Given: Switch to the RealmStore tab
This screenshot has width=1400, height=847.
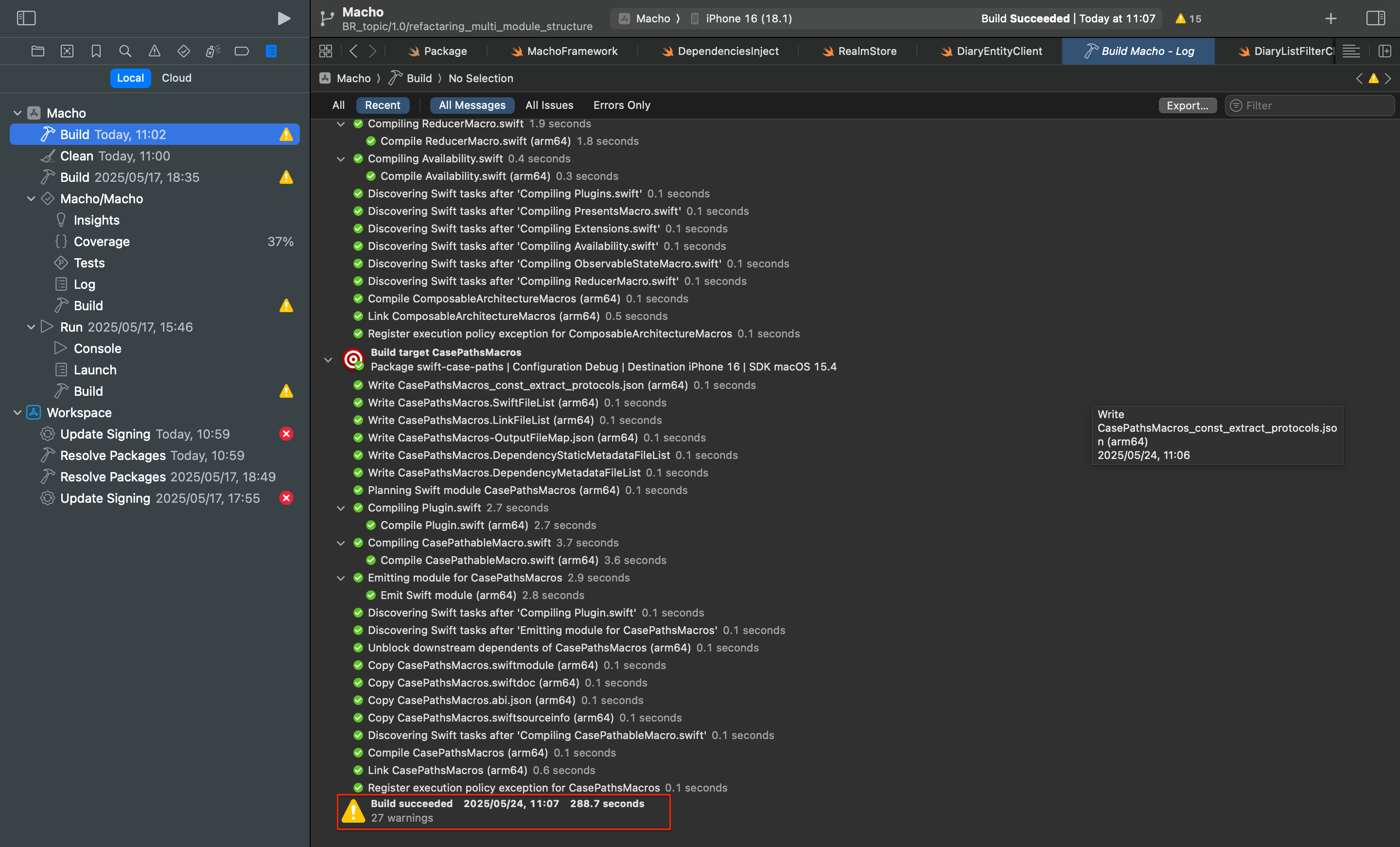Looking at the screenshot, I should pyautogui.click(x=859, y=51).
